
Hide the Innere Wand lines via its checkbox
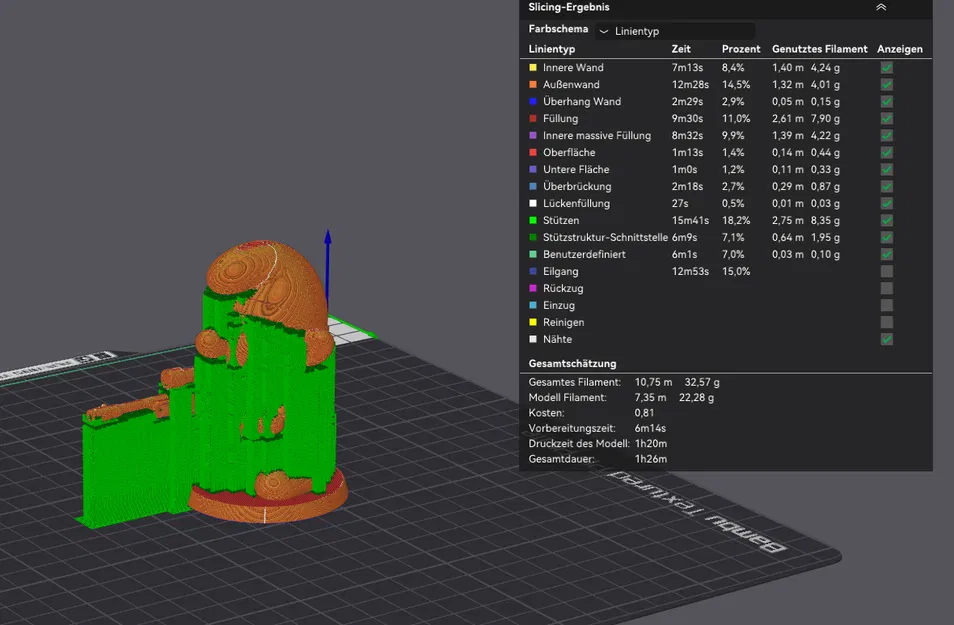click(886, 67)
